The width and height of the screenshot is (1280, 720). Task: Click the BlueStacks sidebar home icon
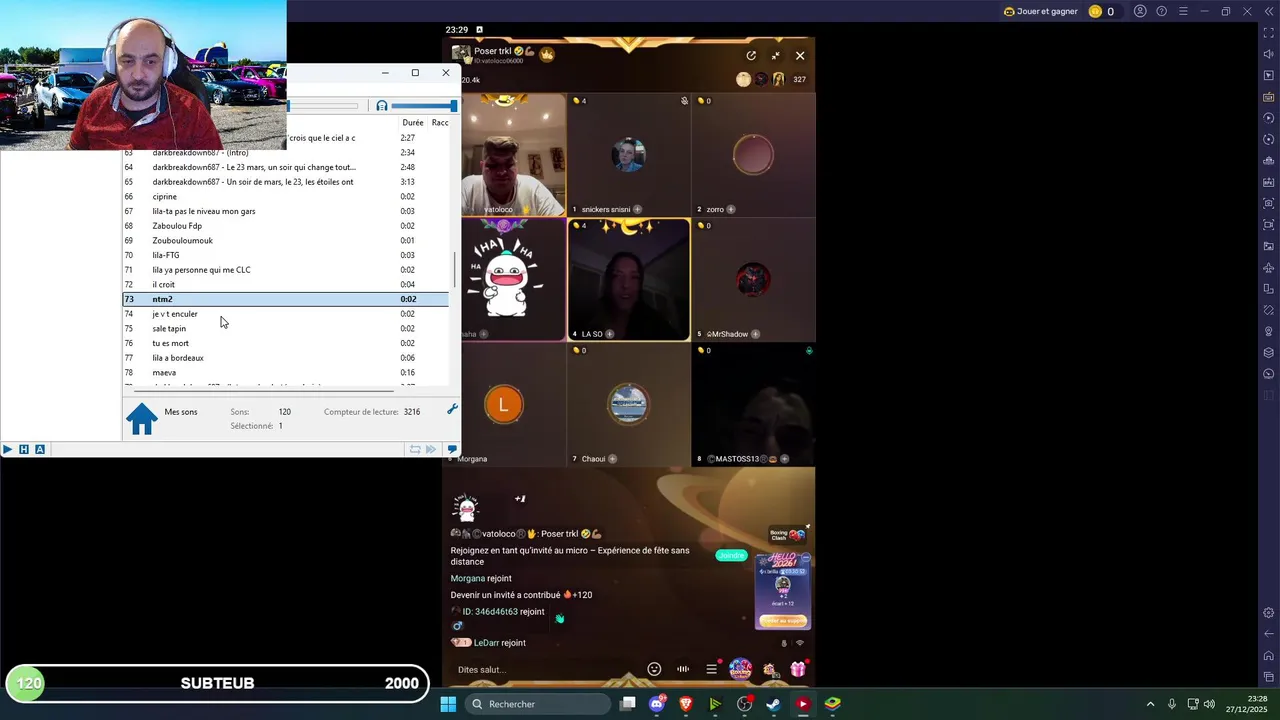[x=1269, y=655]
